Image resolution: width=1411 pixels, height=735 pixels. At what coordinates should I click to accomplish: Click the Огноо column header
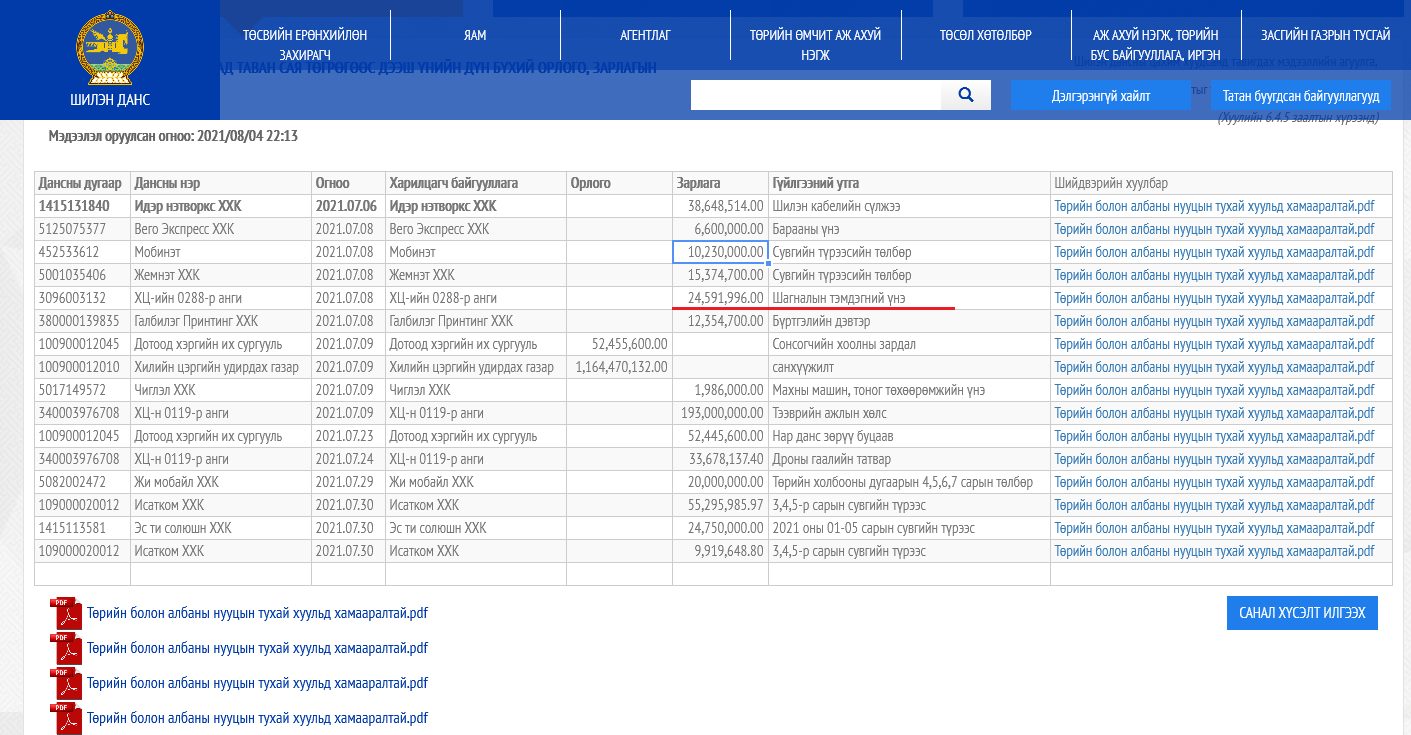pos(349,183)
